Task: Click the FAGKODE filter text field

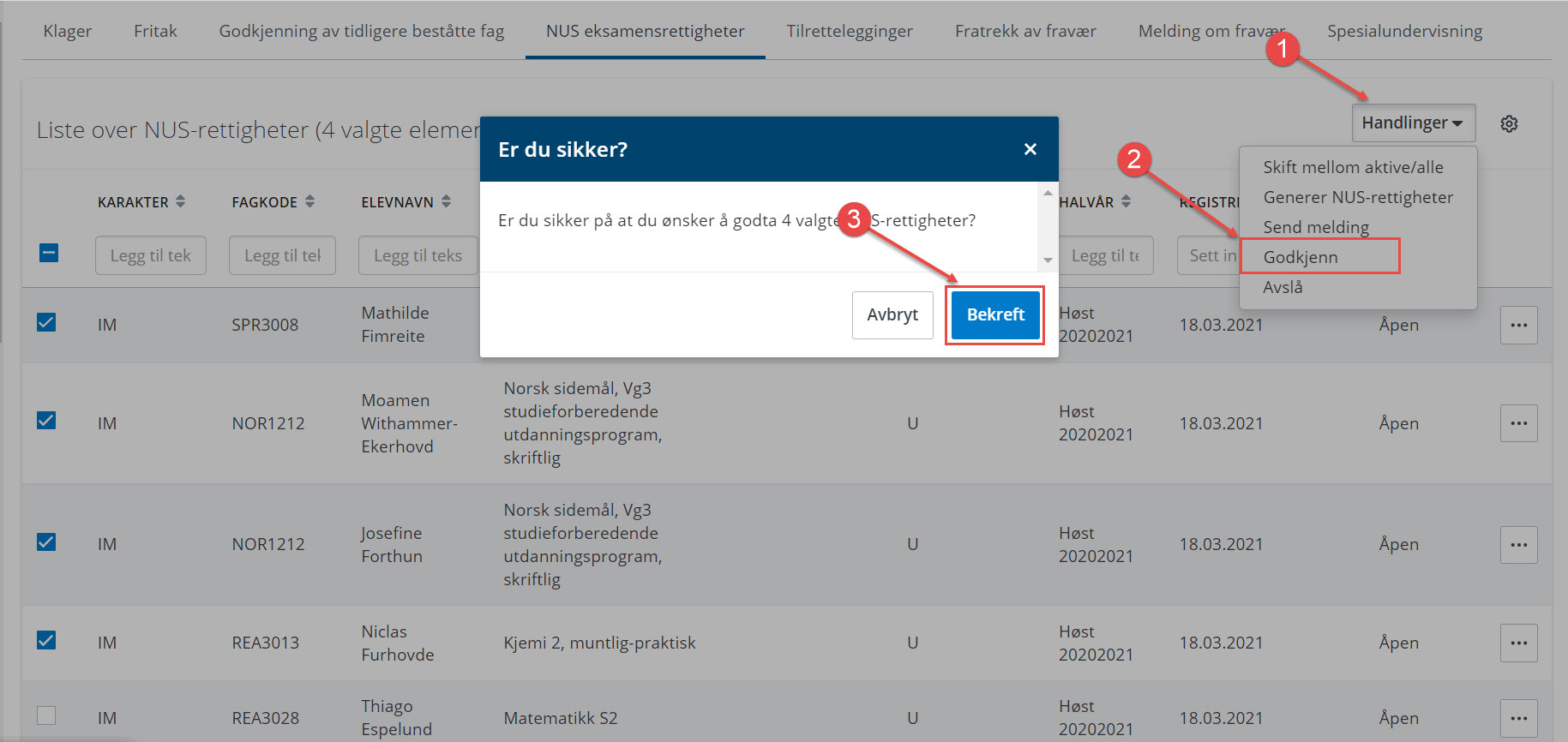Action: pos(282,255)
